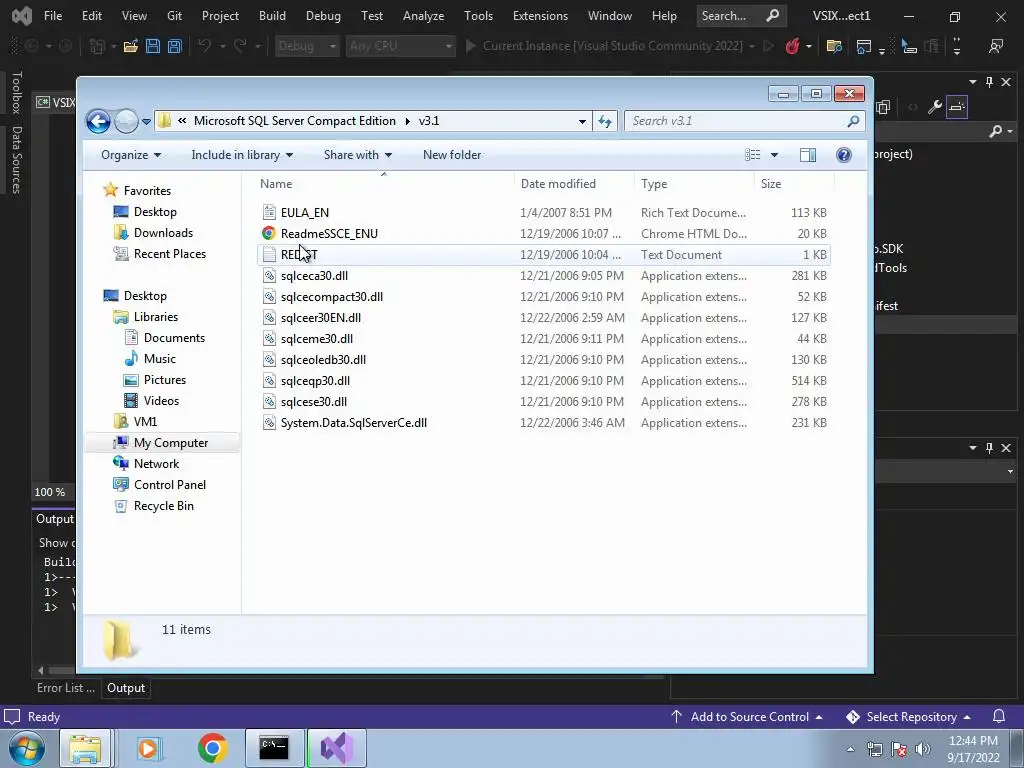Screen dimensions: 1024x768
Task: Pin the Solution Explorer panel
Action: coord(989,82)
